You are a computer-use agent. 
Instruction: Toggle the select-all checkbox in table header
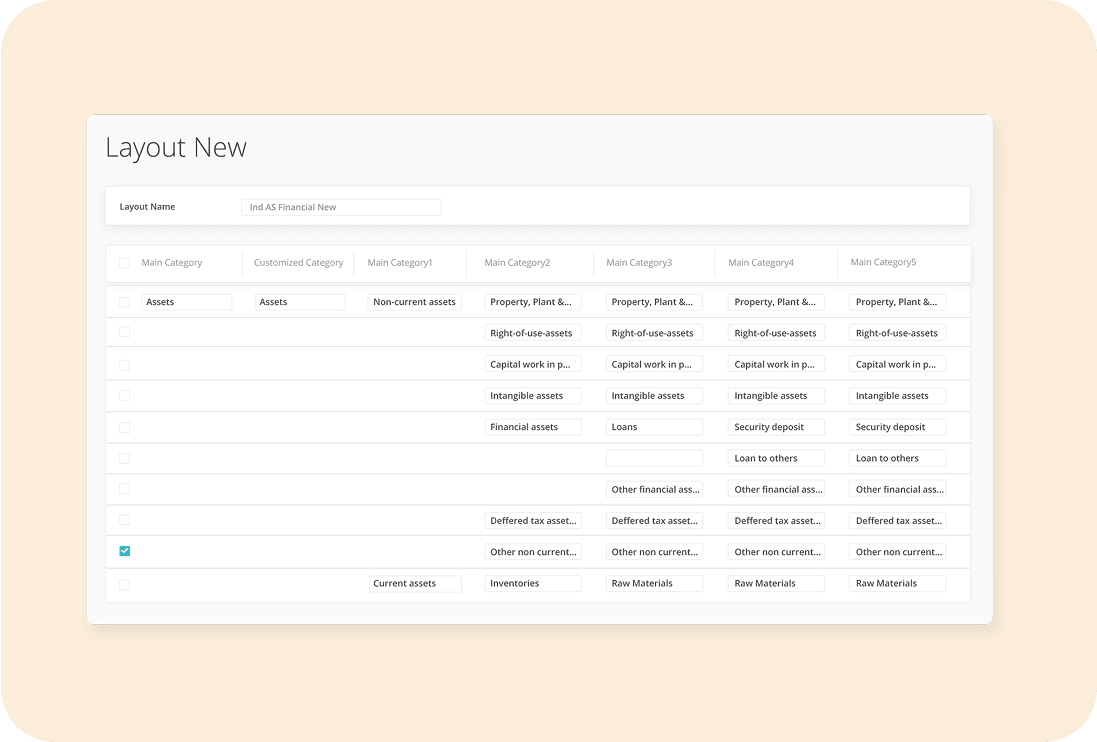click(124, 263)
